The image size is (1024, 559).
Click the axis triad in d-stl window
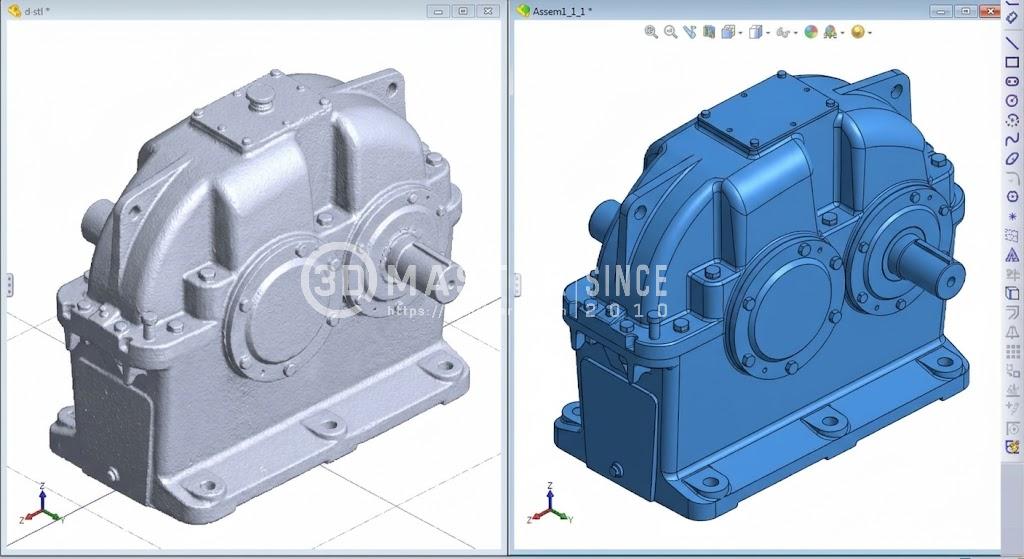click(40, 505)
